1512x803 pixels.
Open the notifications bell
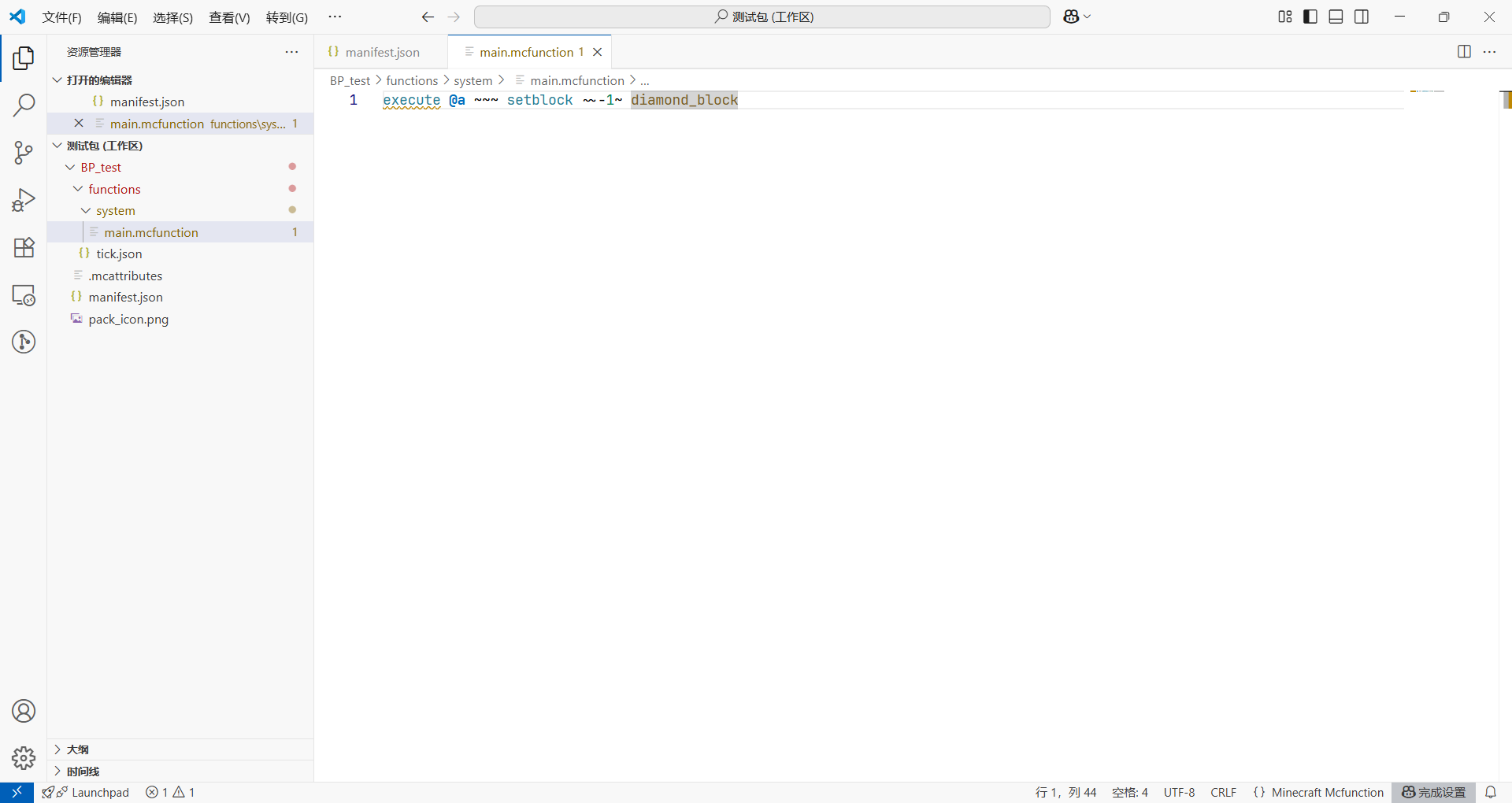tap(1491, 792)
